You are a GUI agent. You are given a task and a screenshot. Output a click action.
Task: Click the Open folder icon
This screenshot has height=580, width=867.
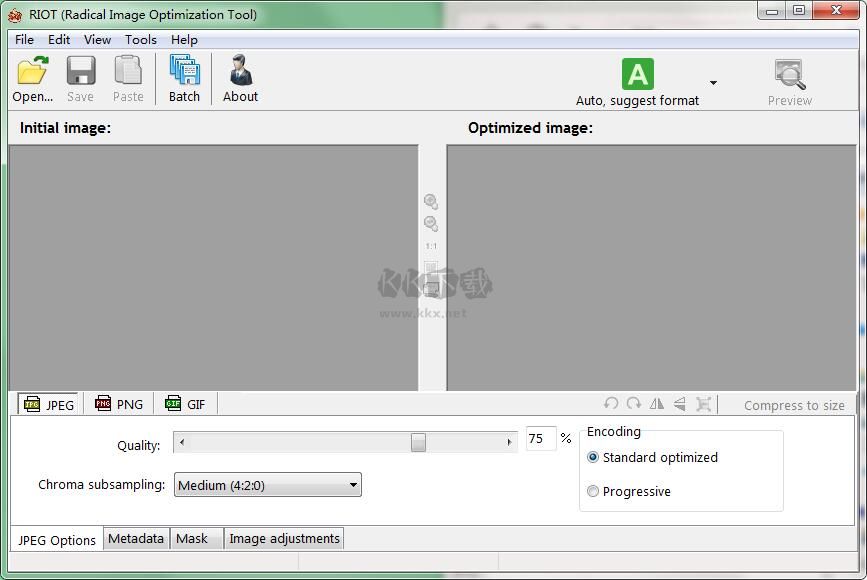(x=32, y=72)
